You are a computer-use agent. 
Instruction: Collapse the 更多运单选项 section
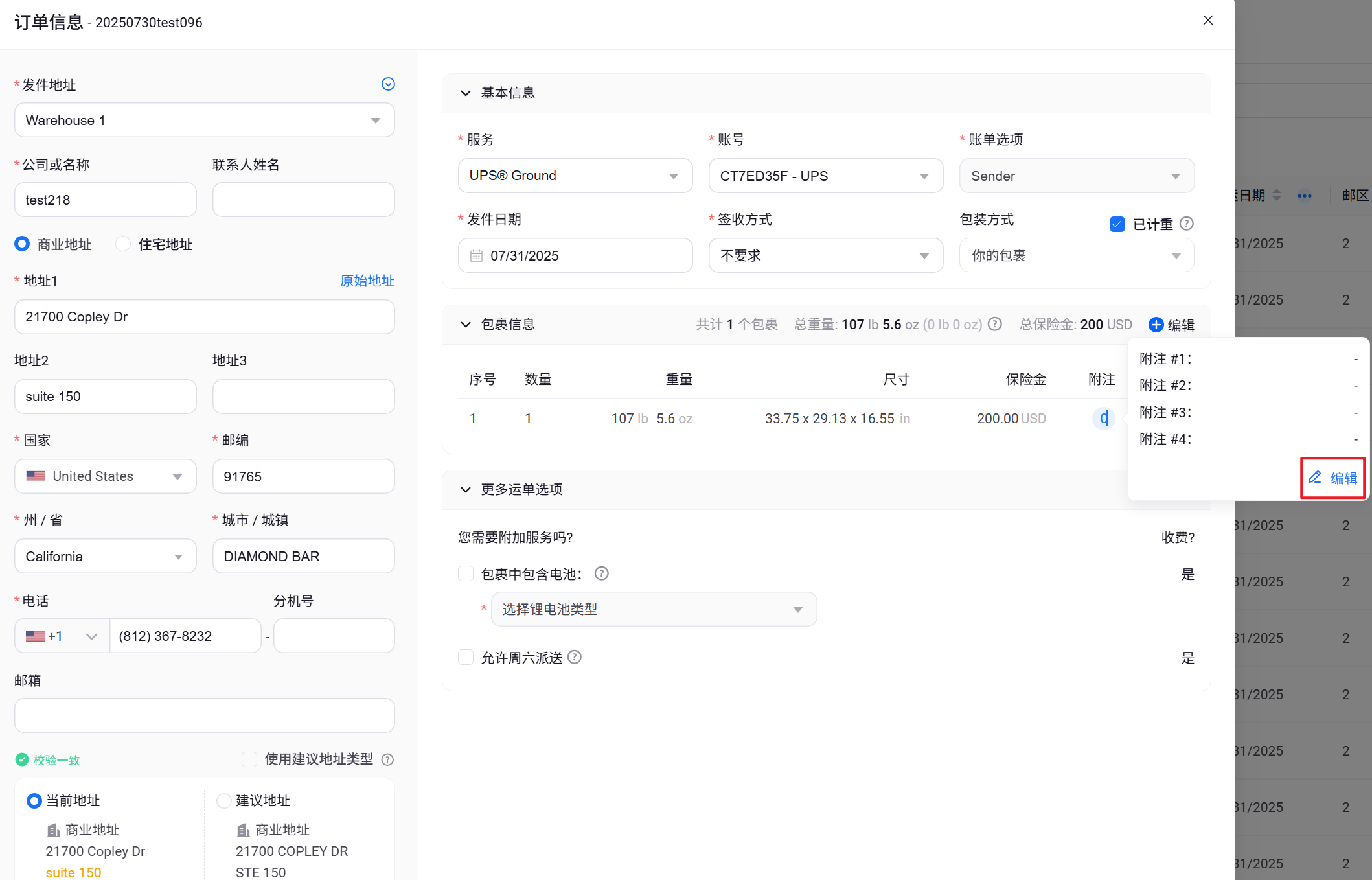(x=465, y=489)
